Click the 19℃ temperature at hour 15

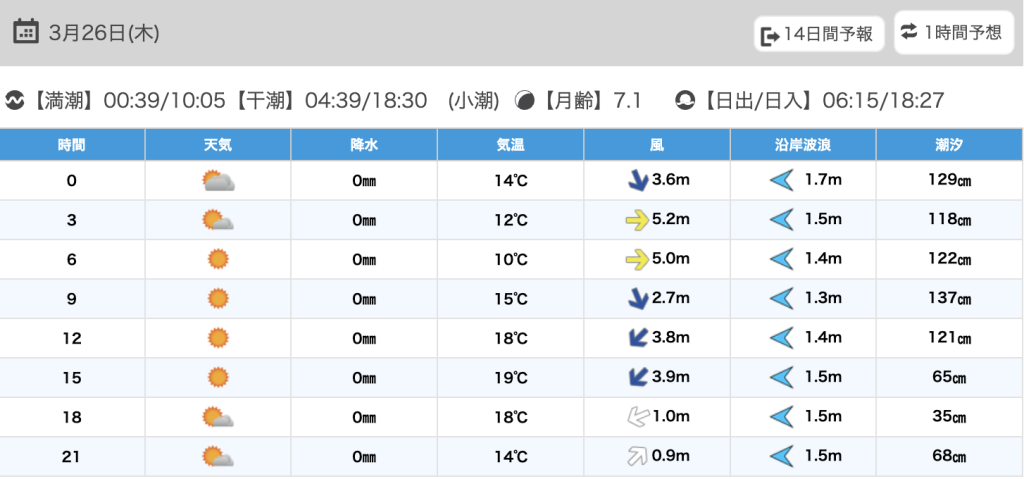pos(511,378)
